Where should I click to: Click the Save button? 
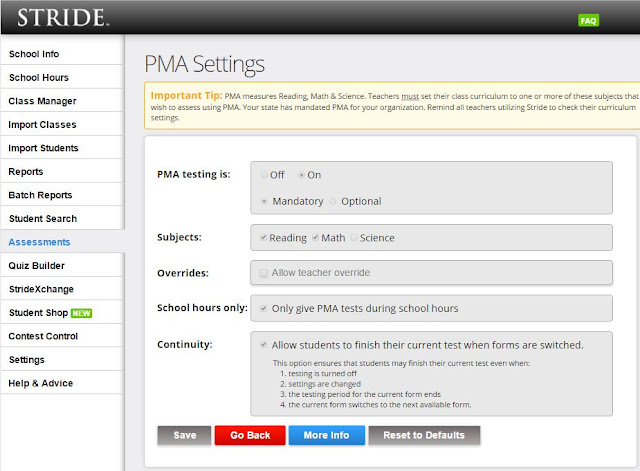(x=184, y=435)
